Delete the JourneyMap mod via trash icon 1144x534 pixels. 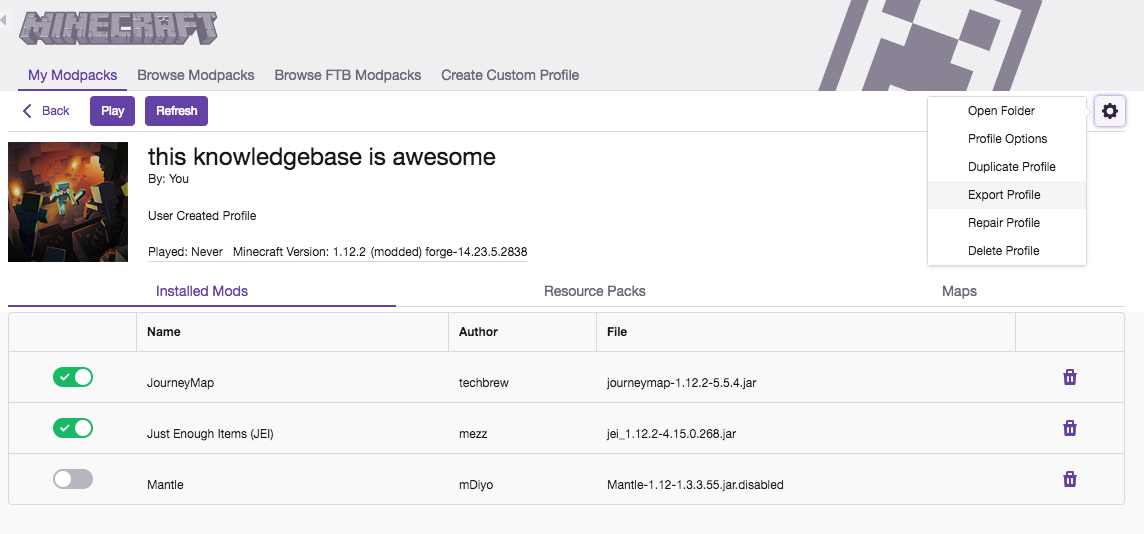(x=1070, y=377)
